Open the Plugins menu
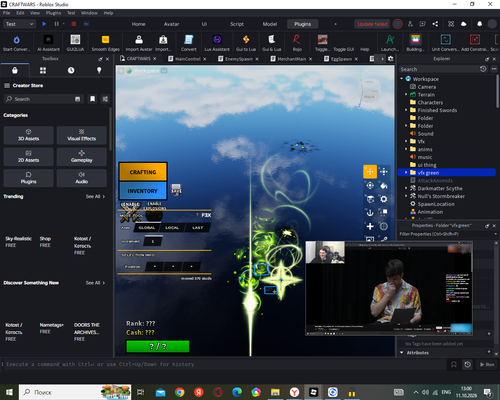This screenshot has height=400, width=500. [x=53, y=13]
